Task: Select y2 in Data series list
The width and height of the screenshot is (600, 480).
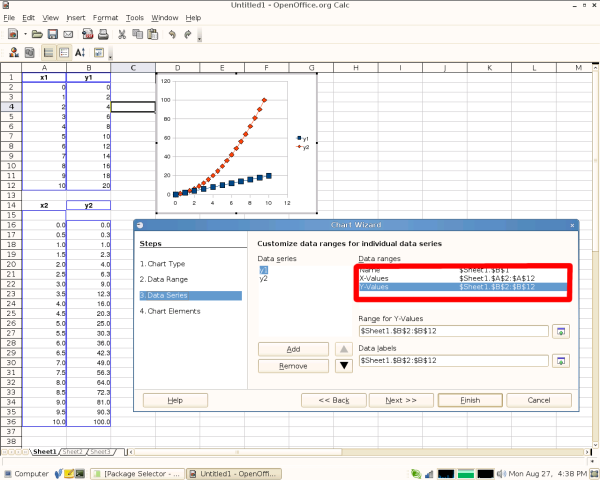Action: [264, 279]
